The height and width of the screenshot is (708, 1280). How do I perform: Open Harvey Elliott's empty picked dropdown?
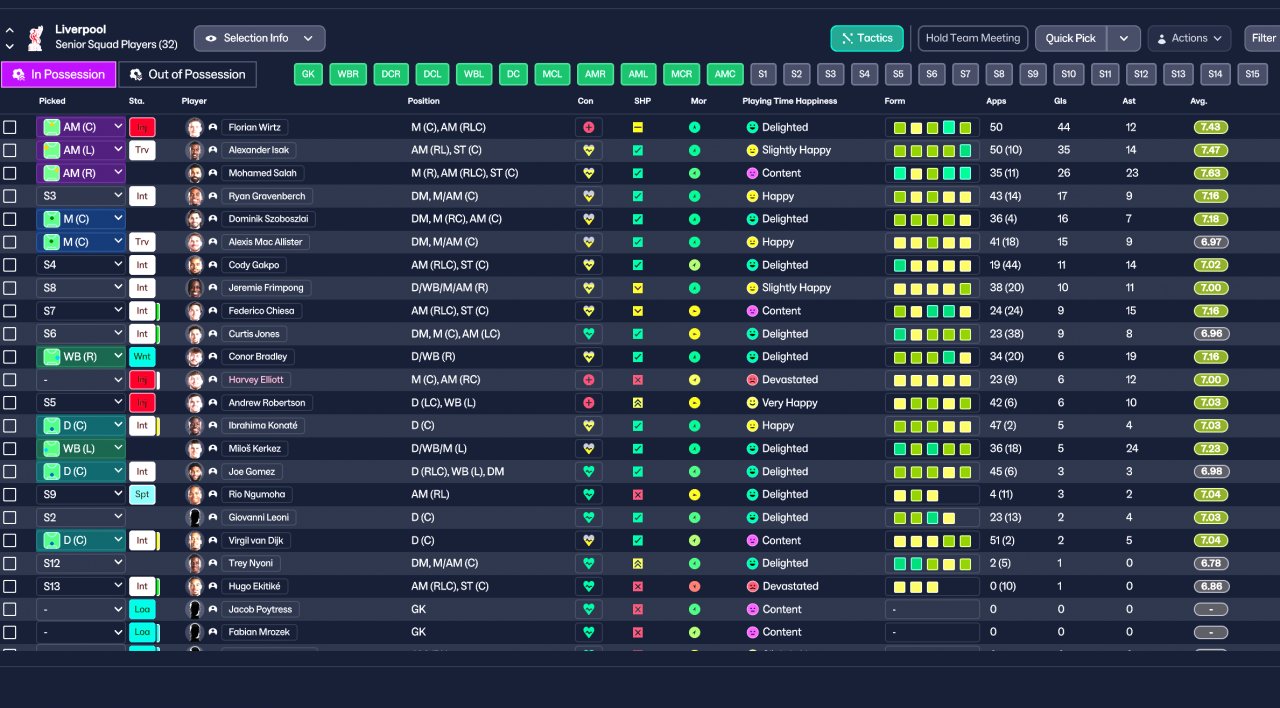81,380
